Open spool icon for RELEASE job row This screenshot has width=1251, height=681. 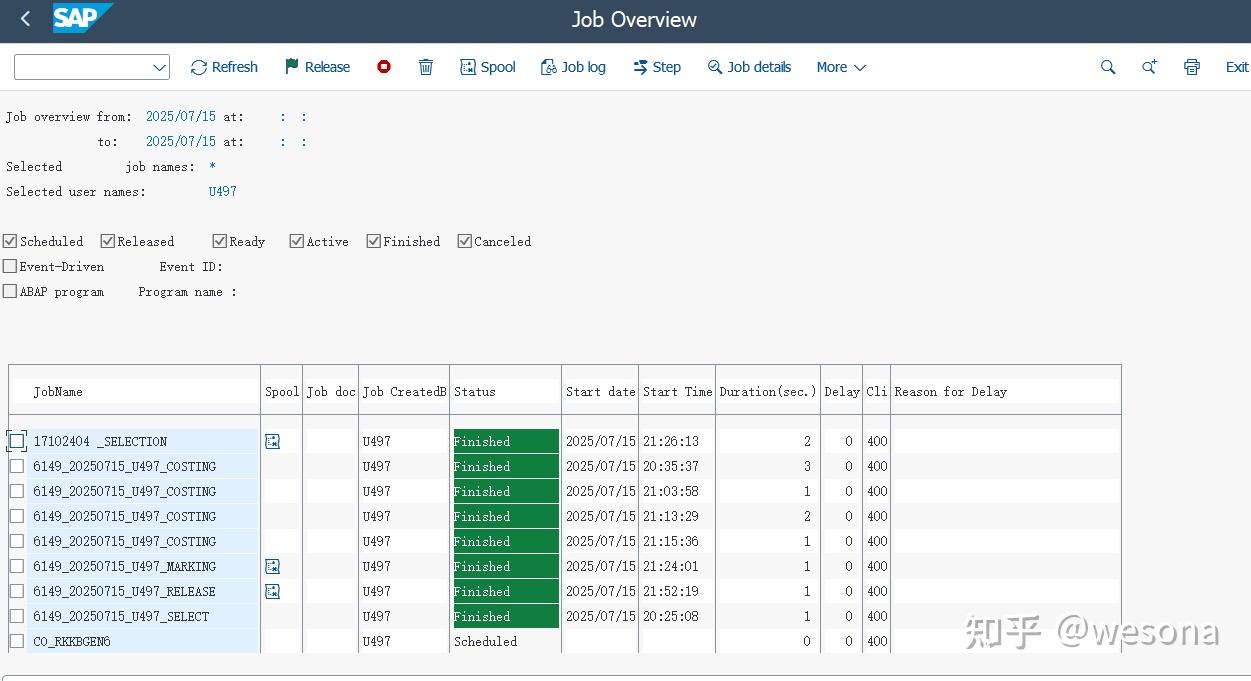pos(272,591)
